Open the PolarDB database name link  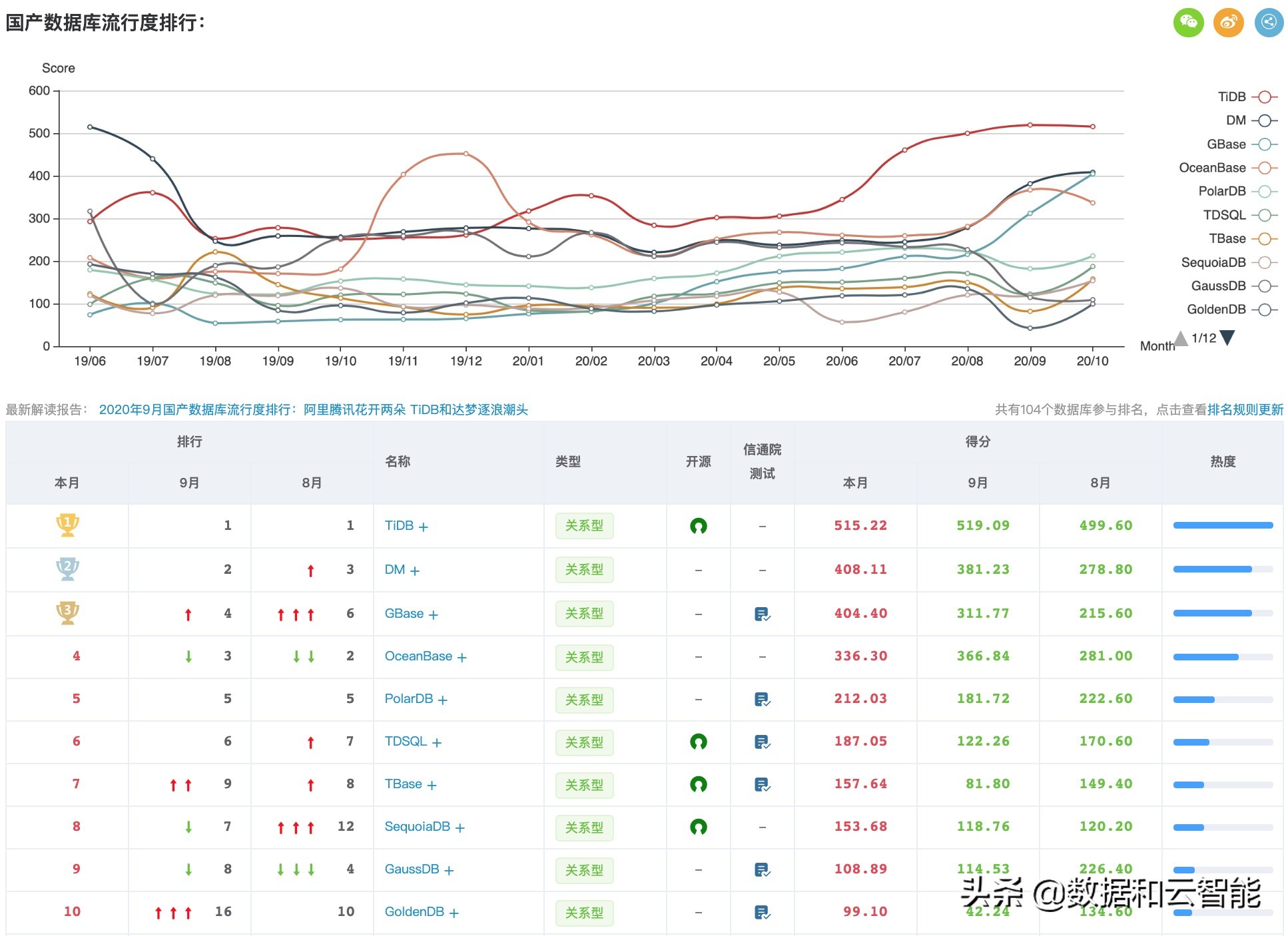pos(409,698)
